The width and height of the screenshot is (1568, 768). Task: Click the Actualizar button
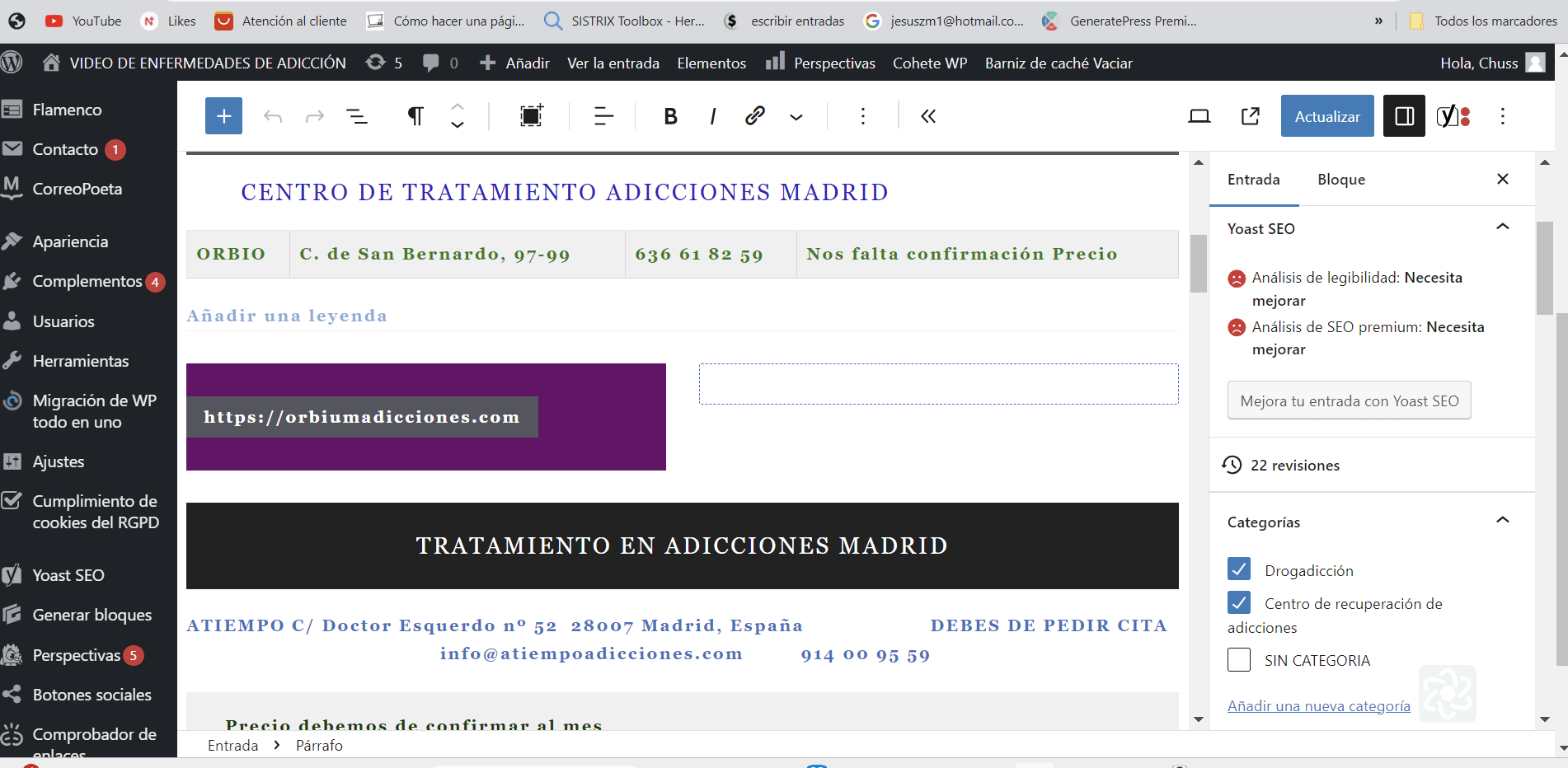(x=1327, y=116)
